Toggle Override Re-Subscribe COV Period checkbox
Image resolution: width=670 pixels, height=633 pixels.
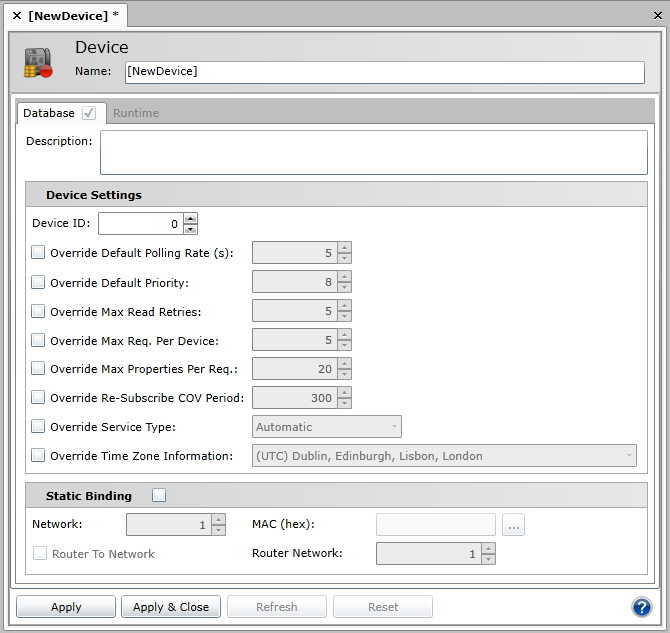coord(39,397)
